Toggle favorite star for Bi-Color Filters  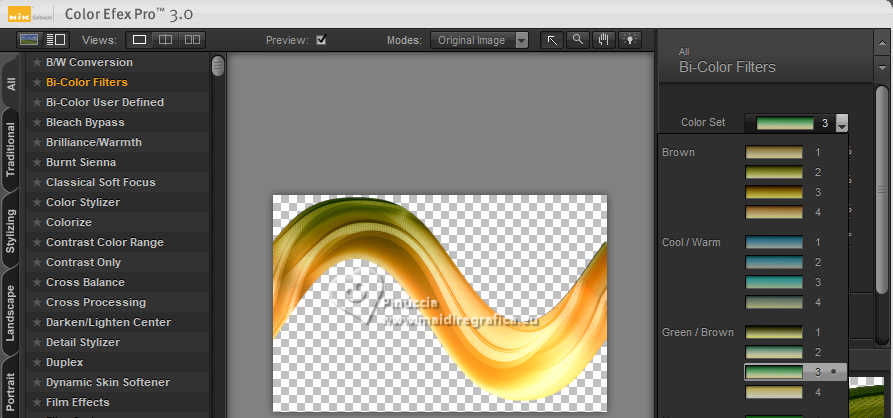pyautogui.click(x=37, y=82)
